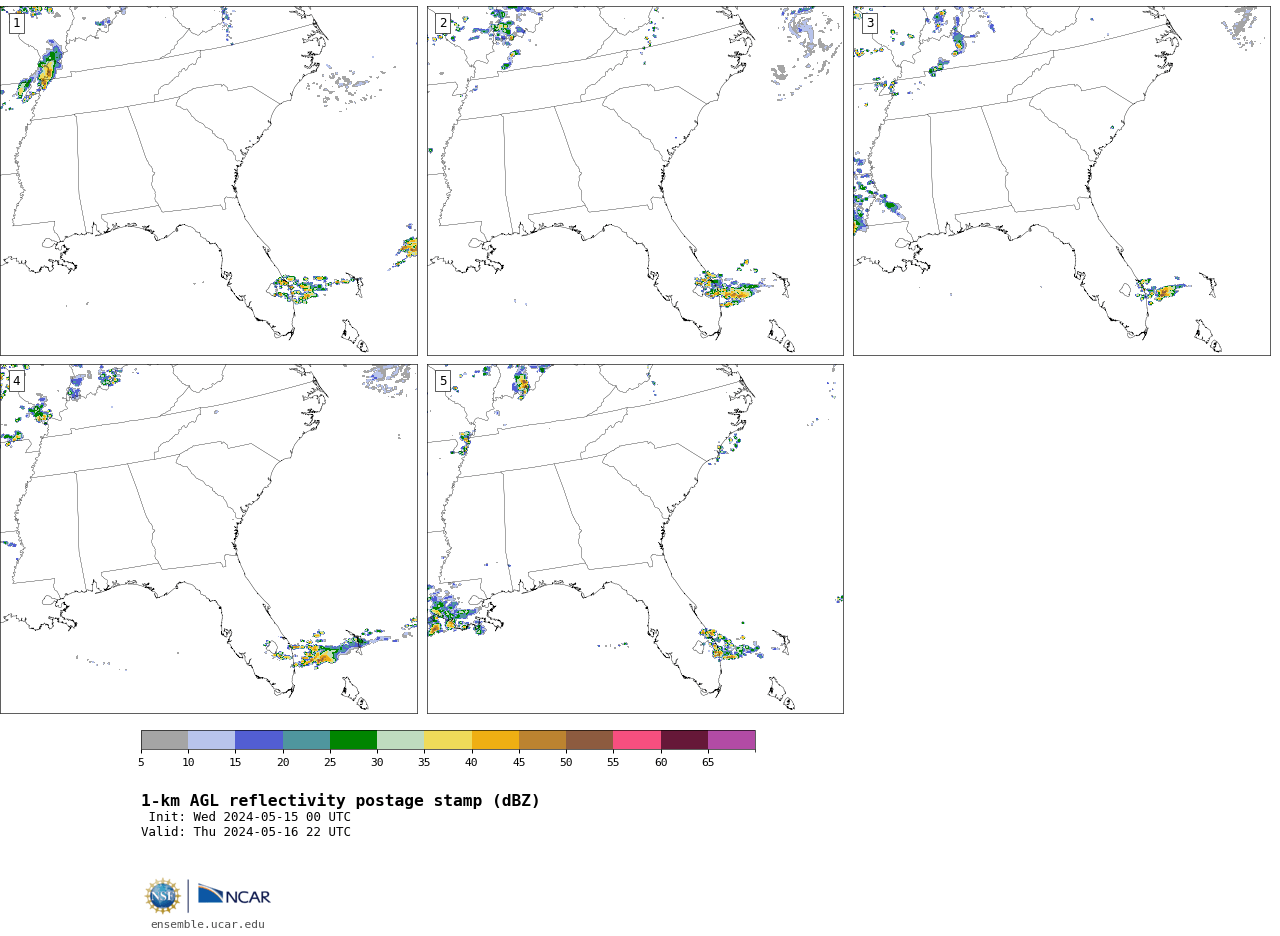
Task: Click the 1-km AGL reflectivity postage stamp title
Action: 340,801
